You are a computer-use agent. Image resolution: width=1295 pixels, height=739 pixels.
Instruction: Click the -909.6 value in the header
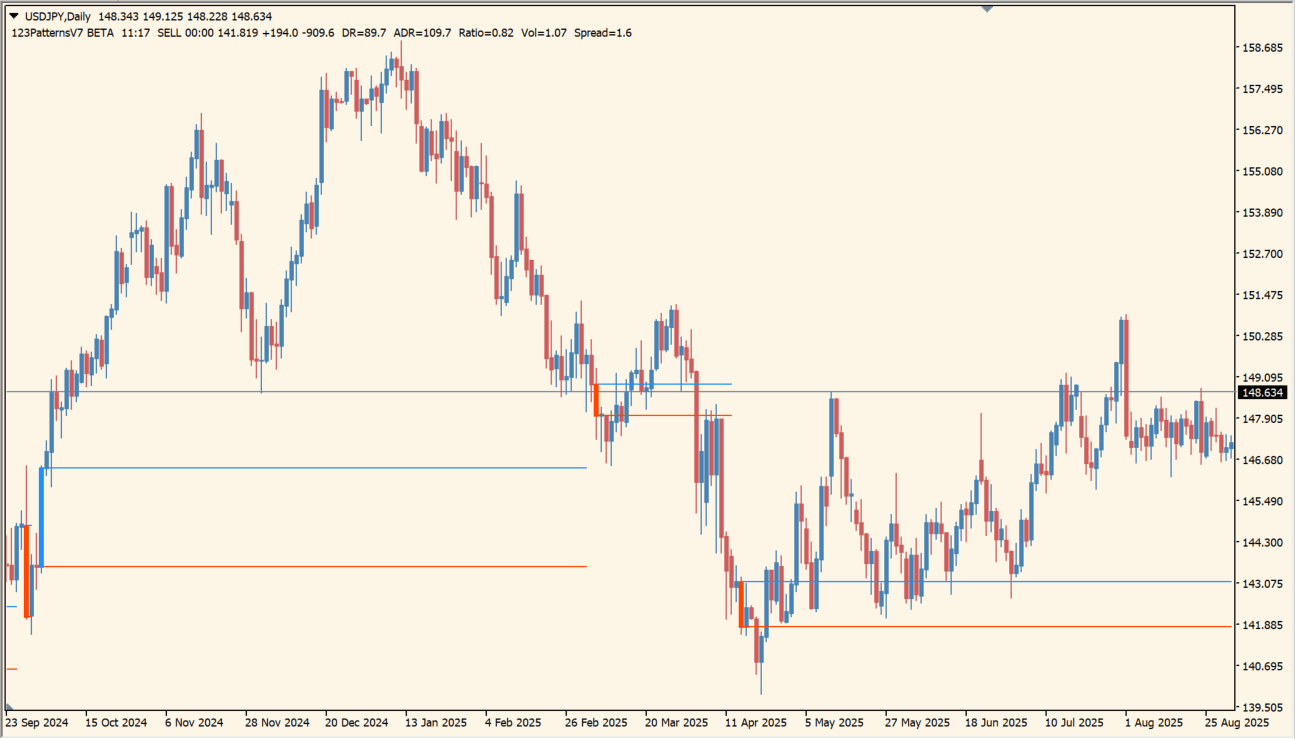(x=318, y=33)
